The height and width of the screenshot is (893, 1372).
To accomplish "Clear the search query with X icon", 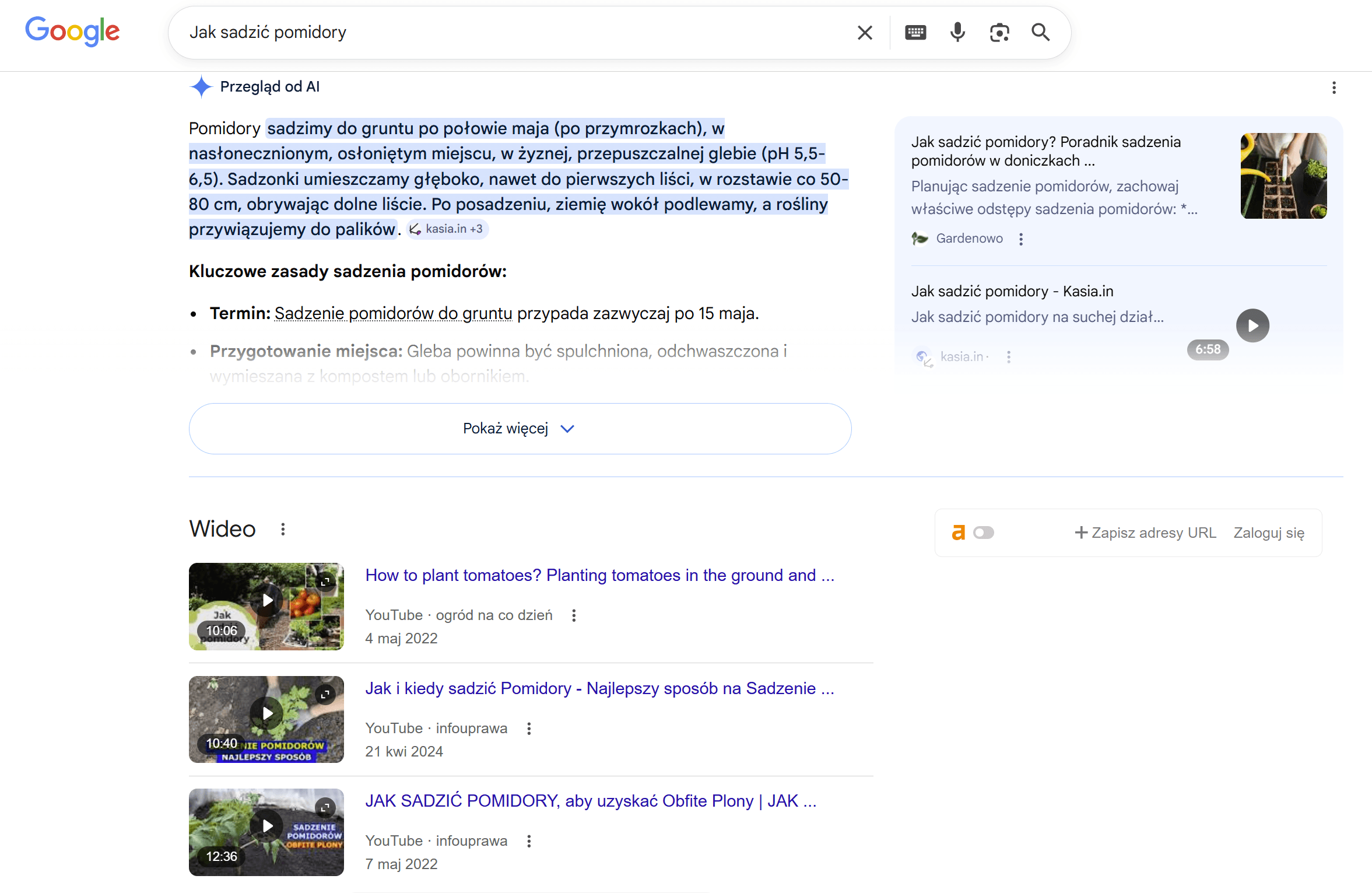I will 865,33.
